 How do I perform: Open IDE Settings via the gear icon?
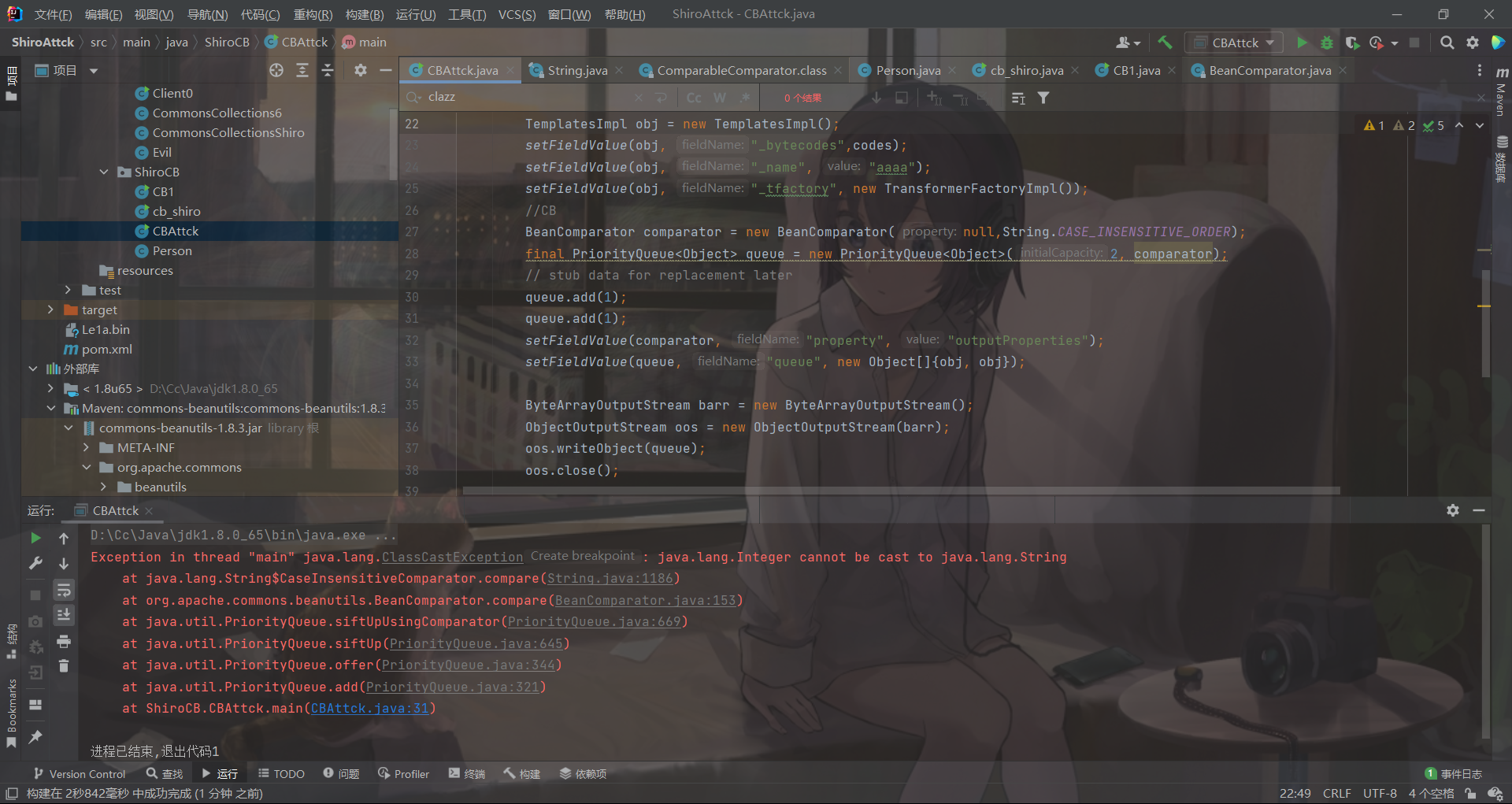click(1473, 43)
